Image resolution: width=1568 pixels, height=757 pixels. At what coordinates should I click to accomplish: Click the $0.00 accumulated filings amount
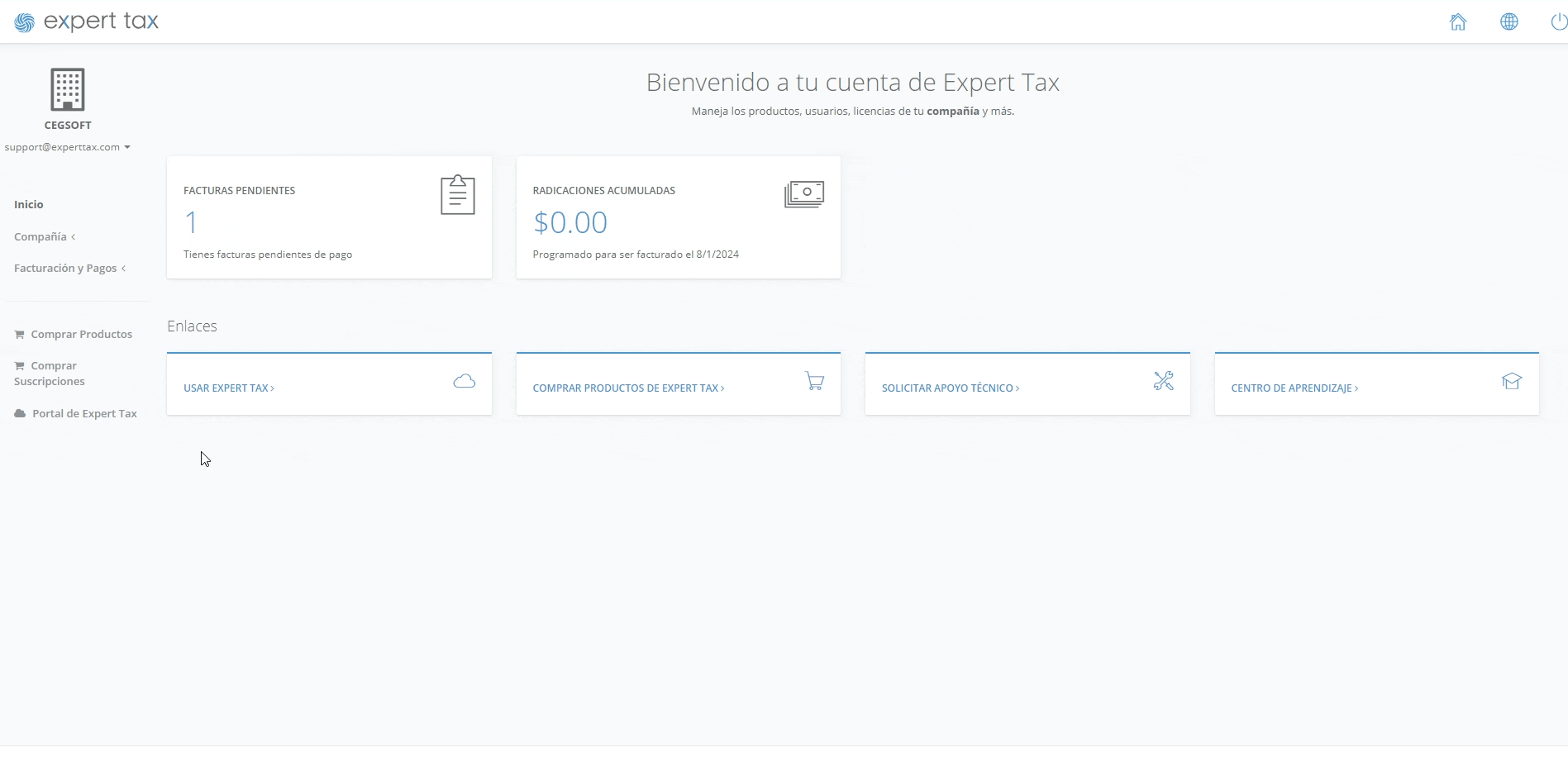coord(570,222)
